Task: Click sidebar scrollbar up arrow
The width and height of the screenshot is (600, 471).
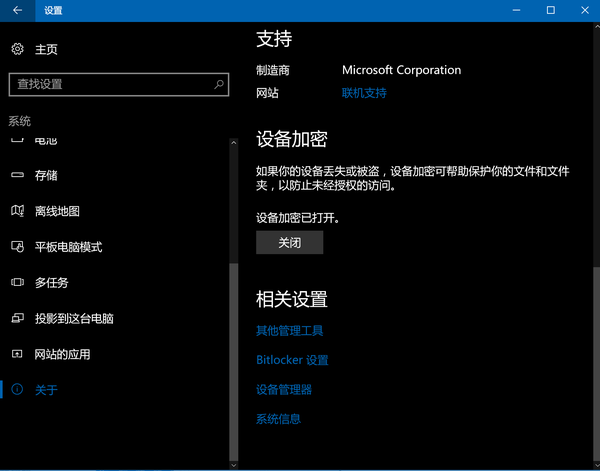Action: (233, 143)
